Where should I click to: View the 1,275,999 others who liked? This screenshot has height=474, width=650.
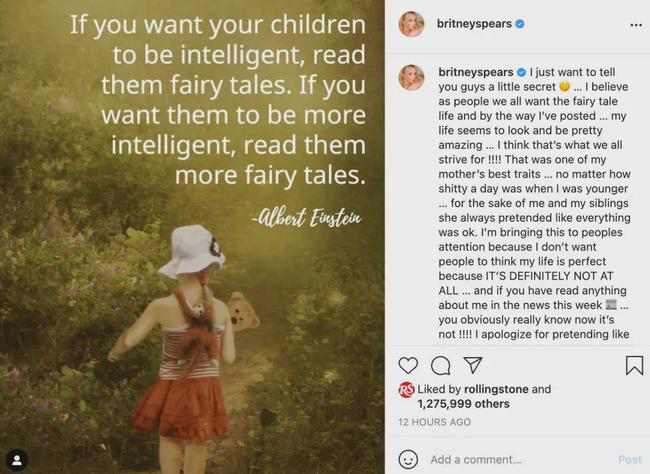point(466,404)
